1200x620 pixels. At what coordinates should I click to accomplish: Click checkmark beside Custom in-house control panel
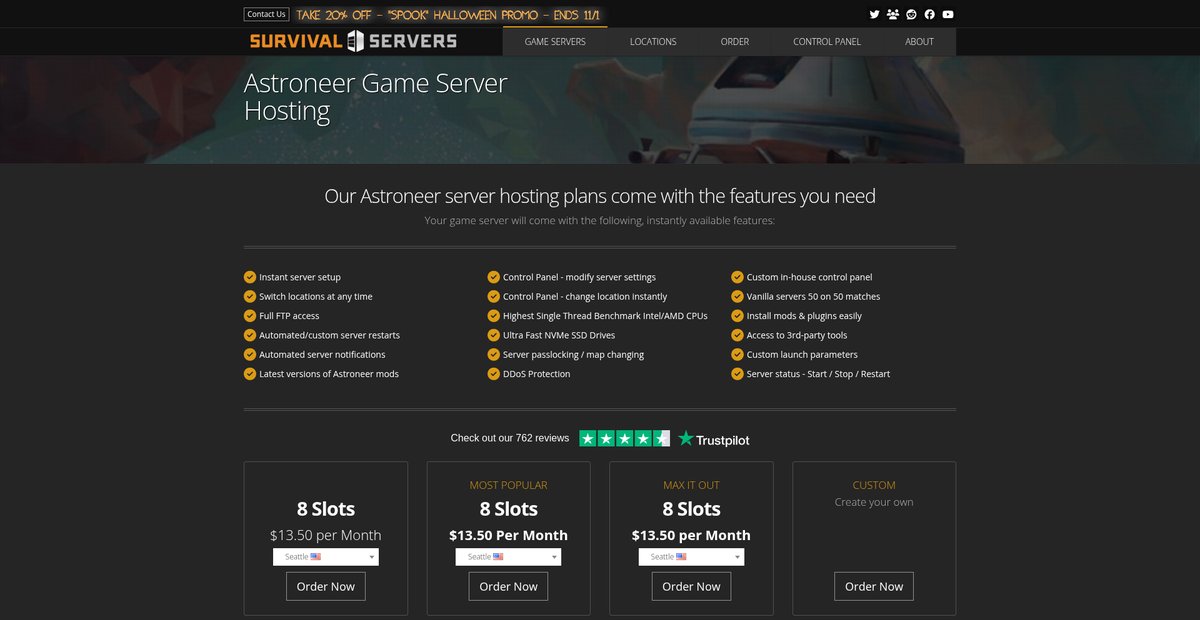click(738, 277)
